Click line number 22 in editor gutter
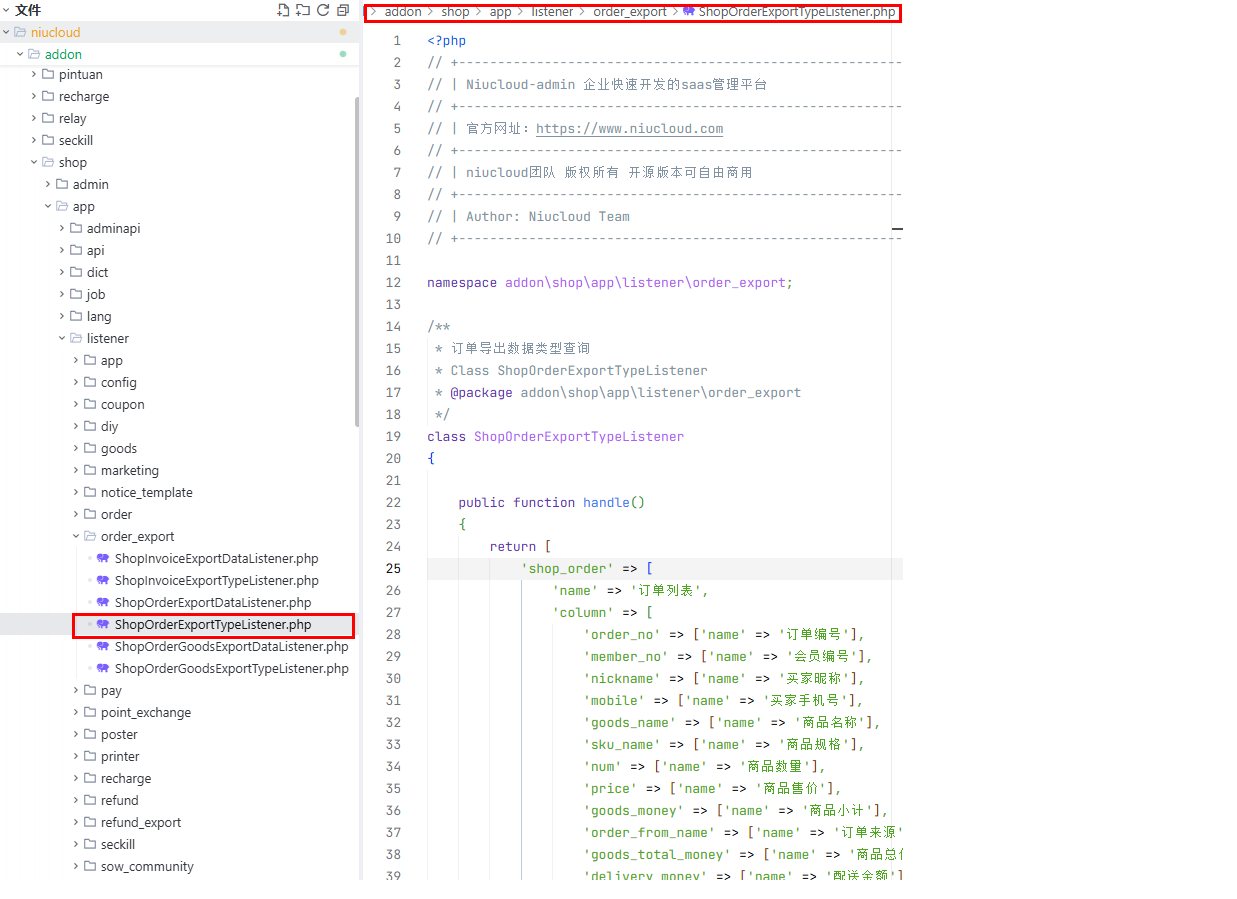1237x899 pixels. click(393, 503)
